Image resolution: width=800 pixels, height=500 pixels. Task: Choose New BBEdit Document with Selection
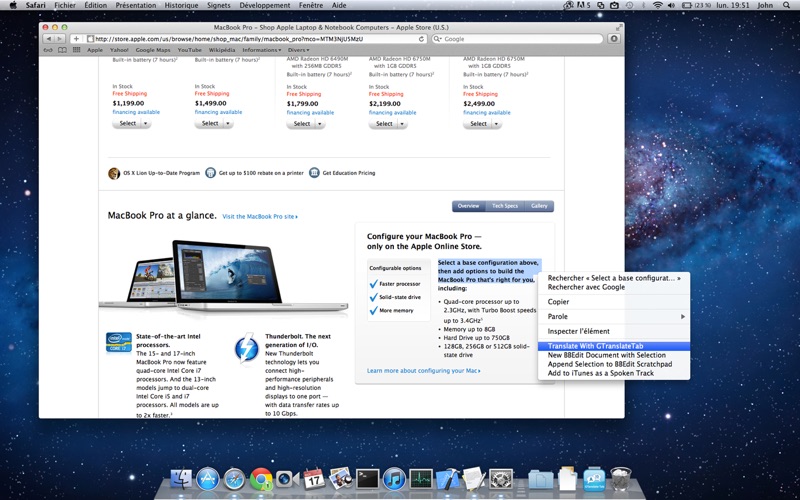click(614, 355)
